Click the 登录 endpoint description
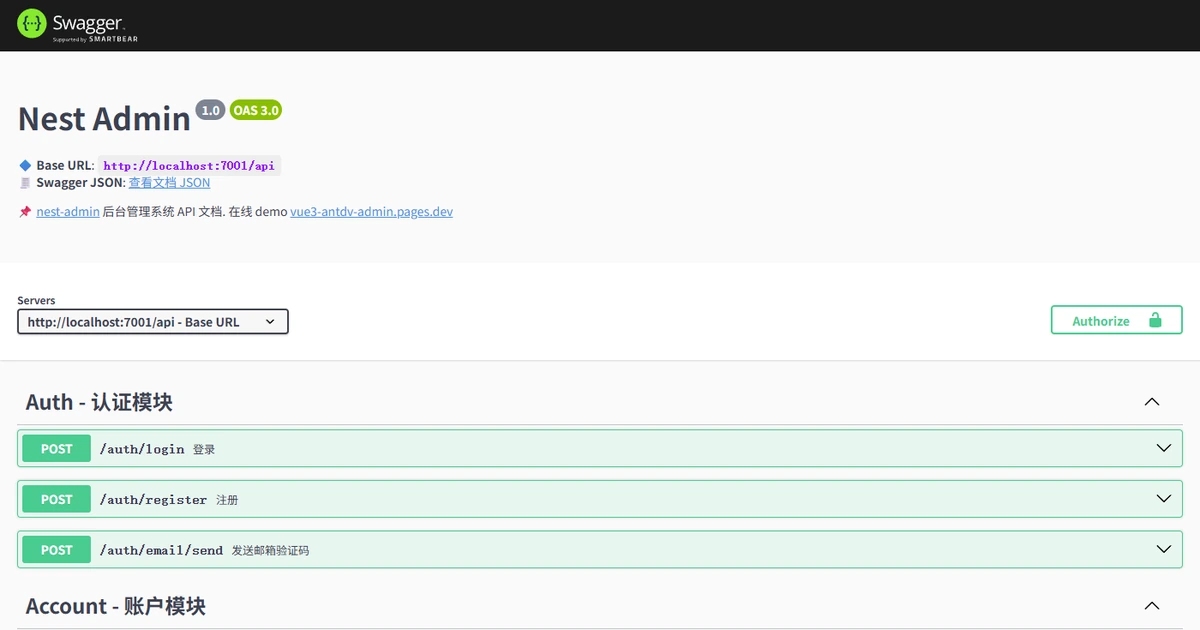 (204, 450)
